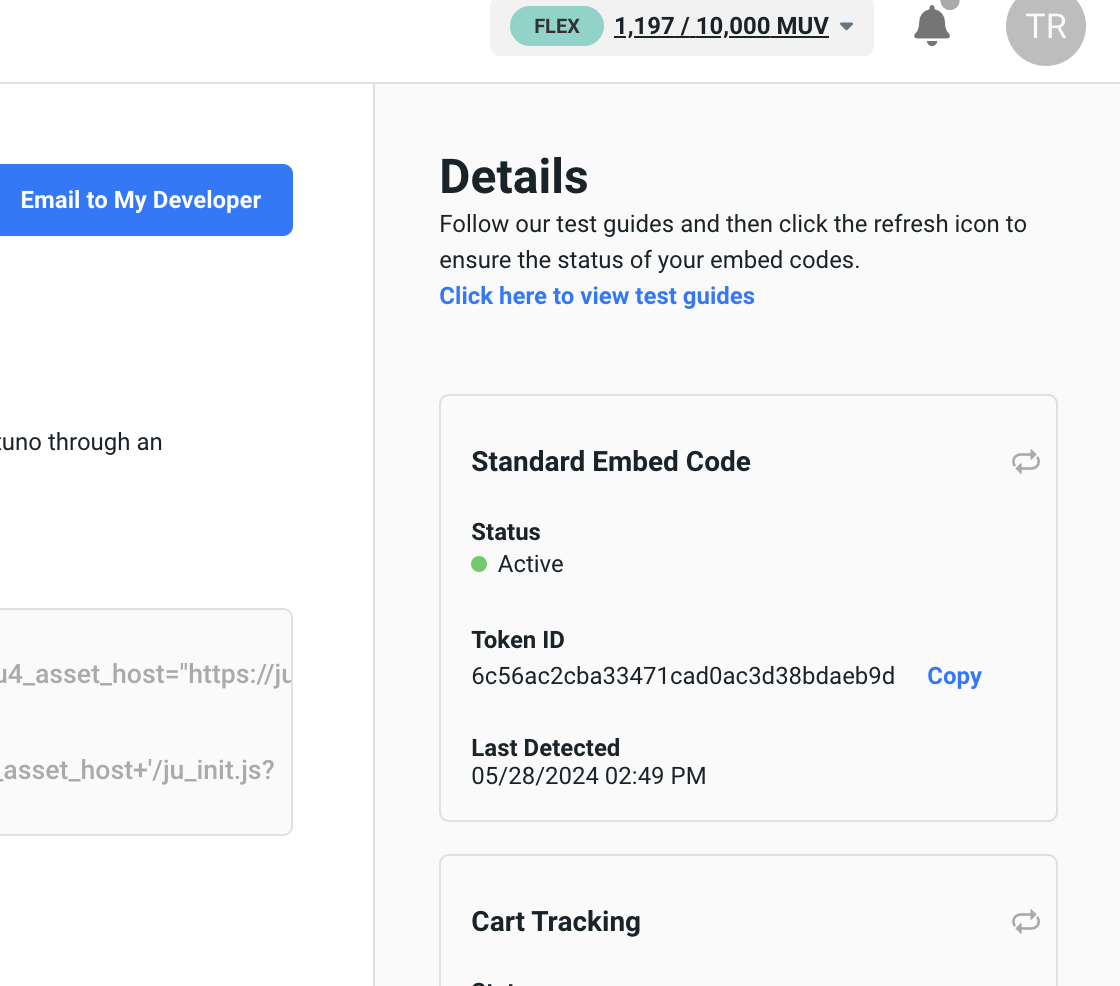1120x986 pixels.
Task: Open the test guides link
Action: (597, 296)
